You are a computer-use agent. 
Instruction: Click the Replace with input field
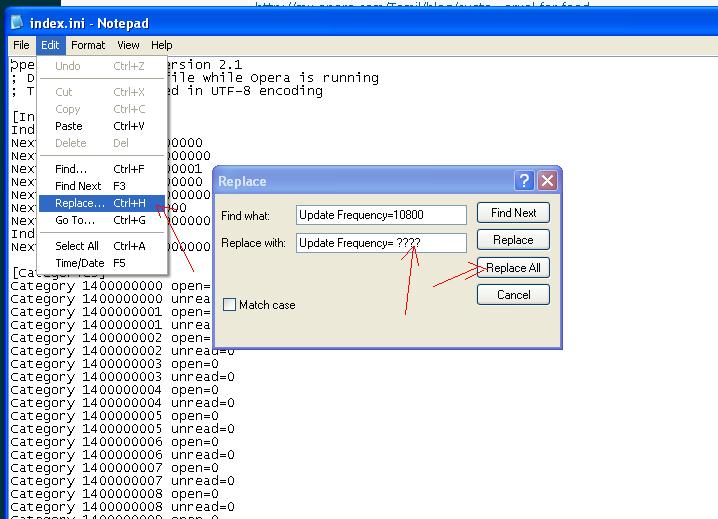(381, 243)
